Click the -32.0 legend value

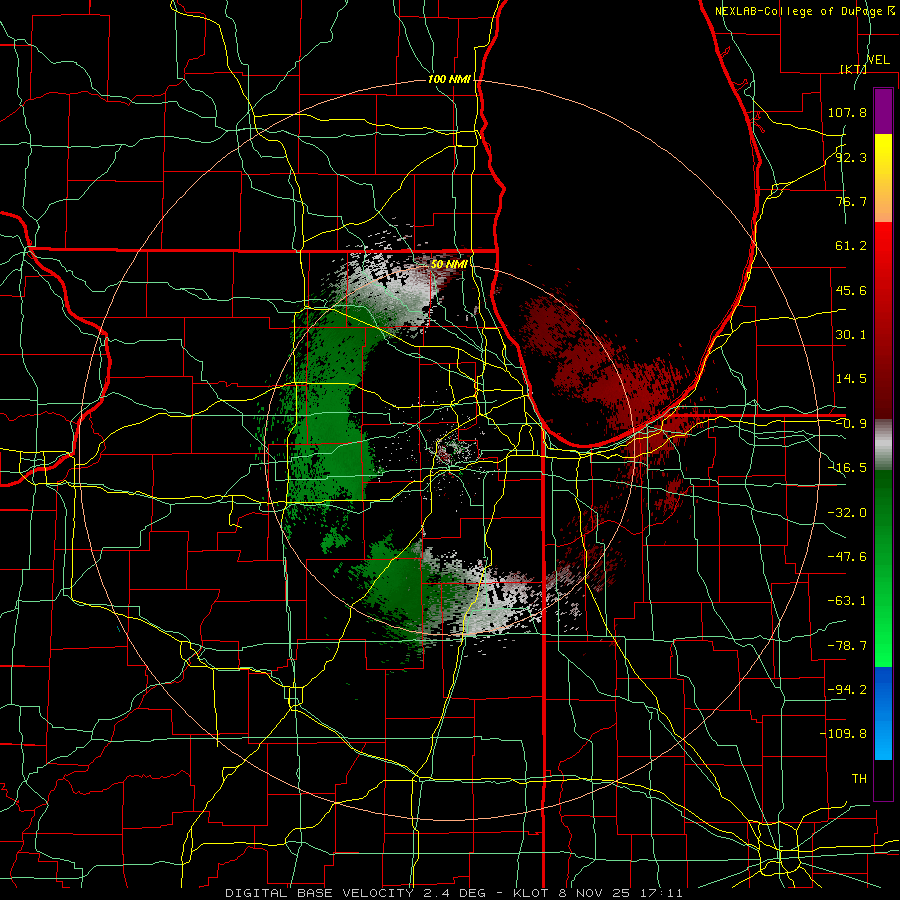[x=847, y=513]
